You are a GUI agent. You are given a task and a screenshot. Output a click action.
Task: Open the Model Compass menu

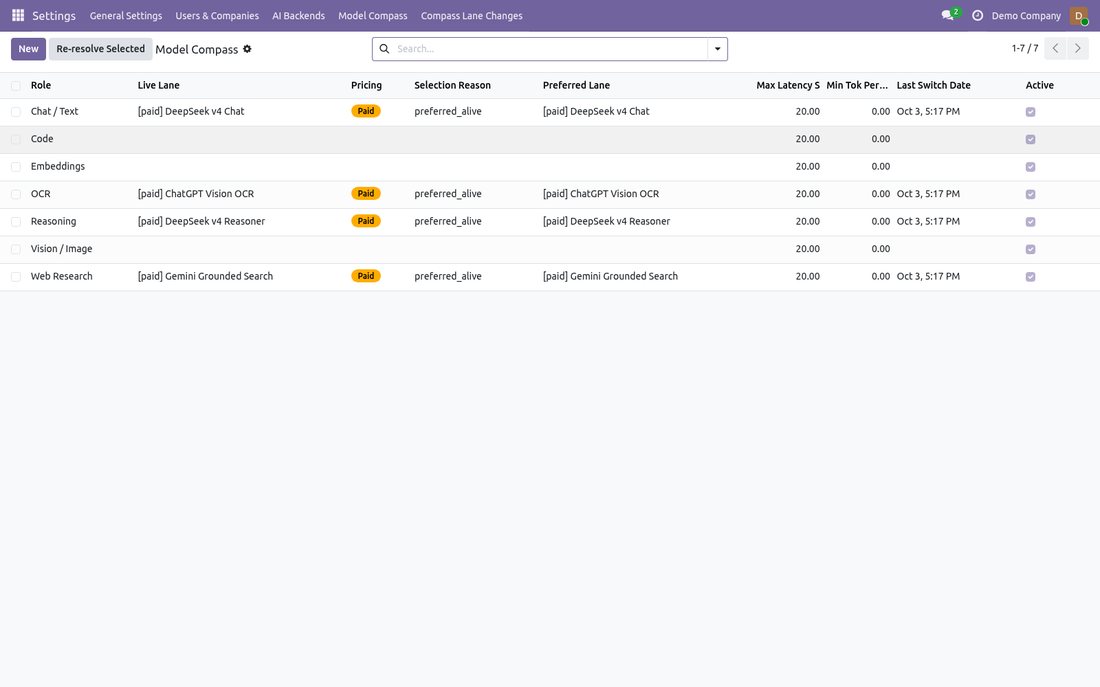point(373,15)
